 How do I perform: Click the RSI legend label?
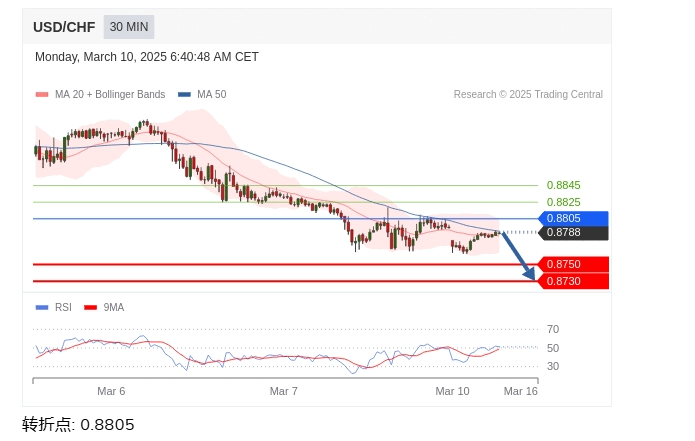[63, 308]
